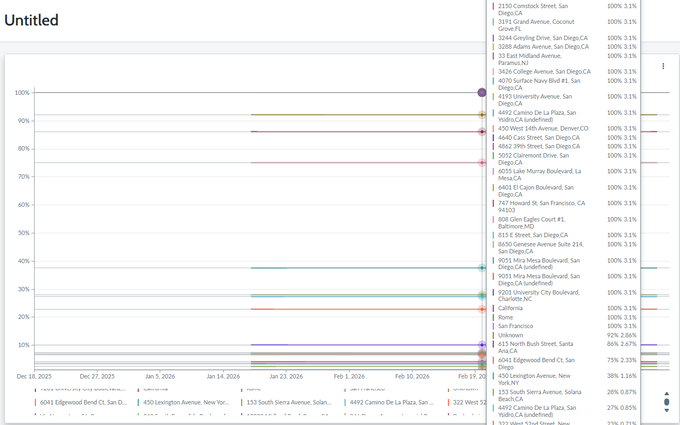The width and height of the screenshot is (680, 425).
Task: Toggle legend series 153 South Sierra Avenue, Solan...
Action: coord(286,402)
